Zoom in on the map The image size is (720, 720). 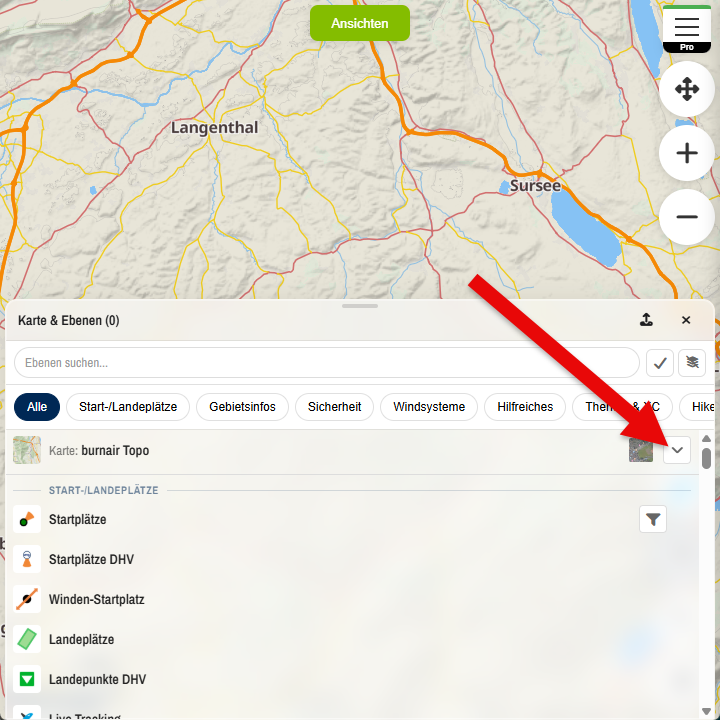(x=687, y=153)
